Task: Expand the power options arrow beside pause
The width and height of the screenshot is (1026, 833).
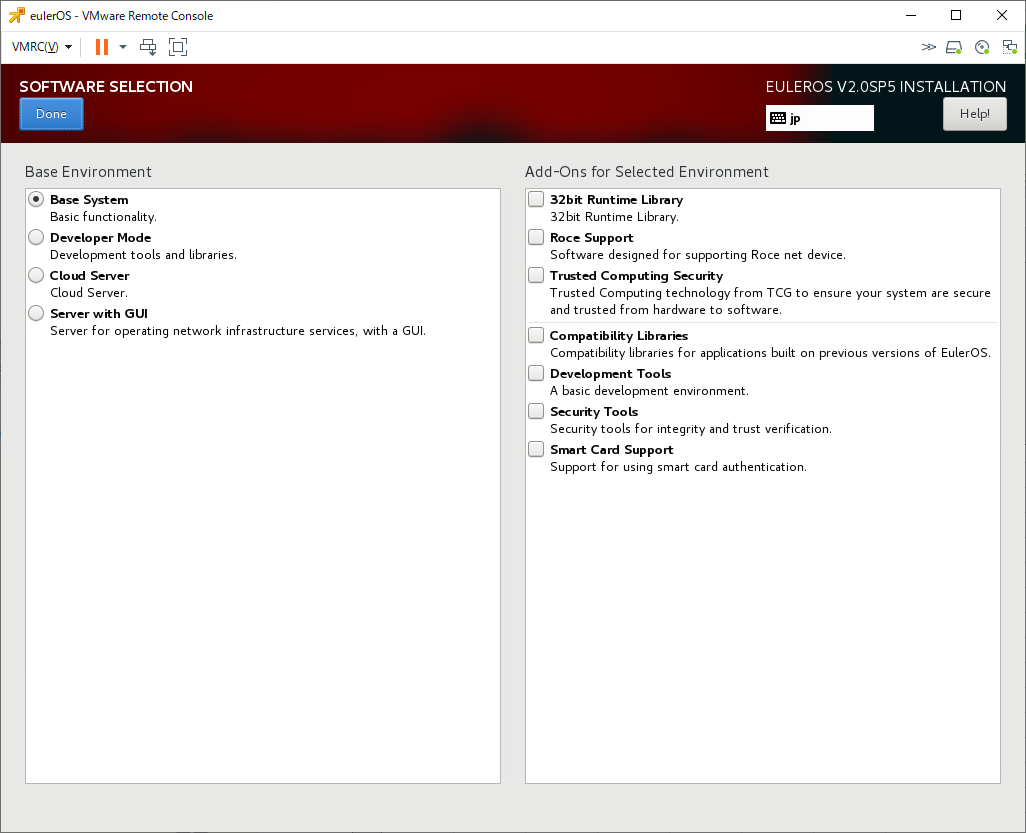Action: [x=123, y=47]
